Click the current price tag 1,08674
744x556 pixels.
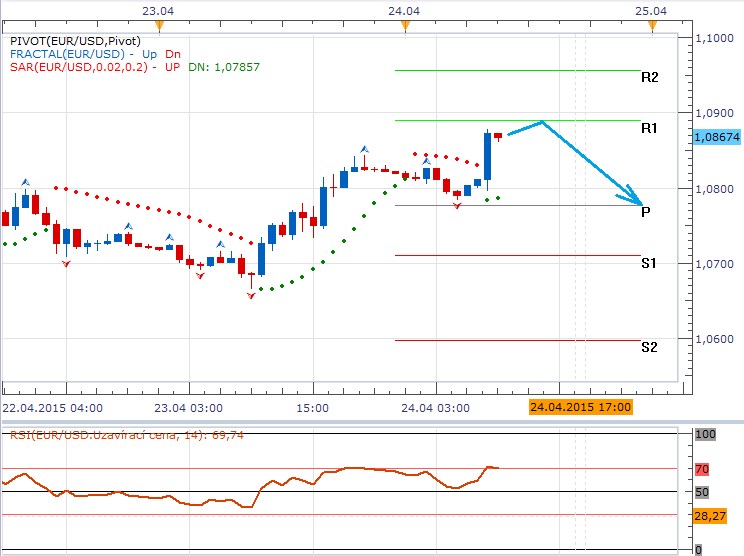click(x=717, y=137)
